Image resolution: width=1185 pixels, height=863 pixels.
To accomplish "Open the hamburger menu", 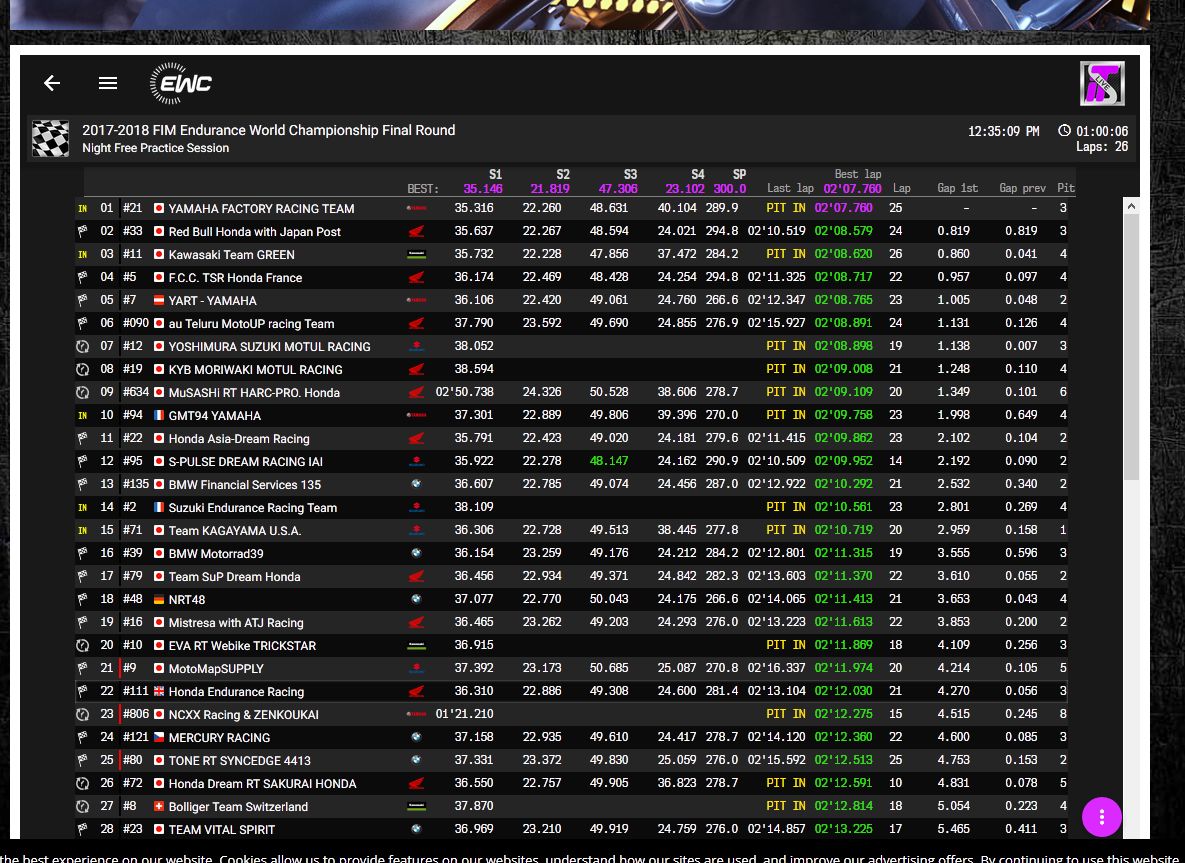I will tap(108, 83).
